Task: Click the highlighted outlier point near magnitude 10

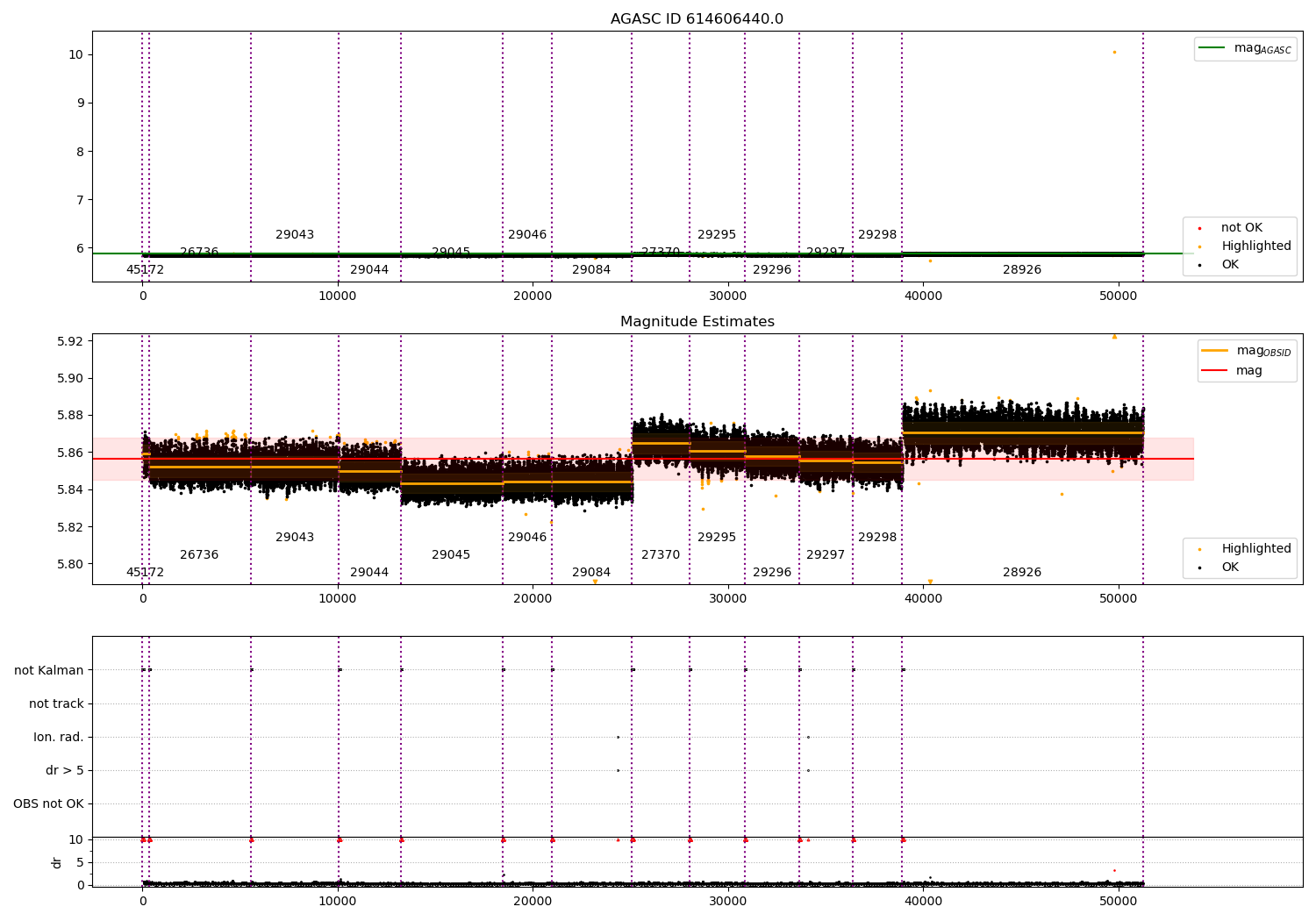Action: (x=1114, y=53)
